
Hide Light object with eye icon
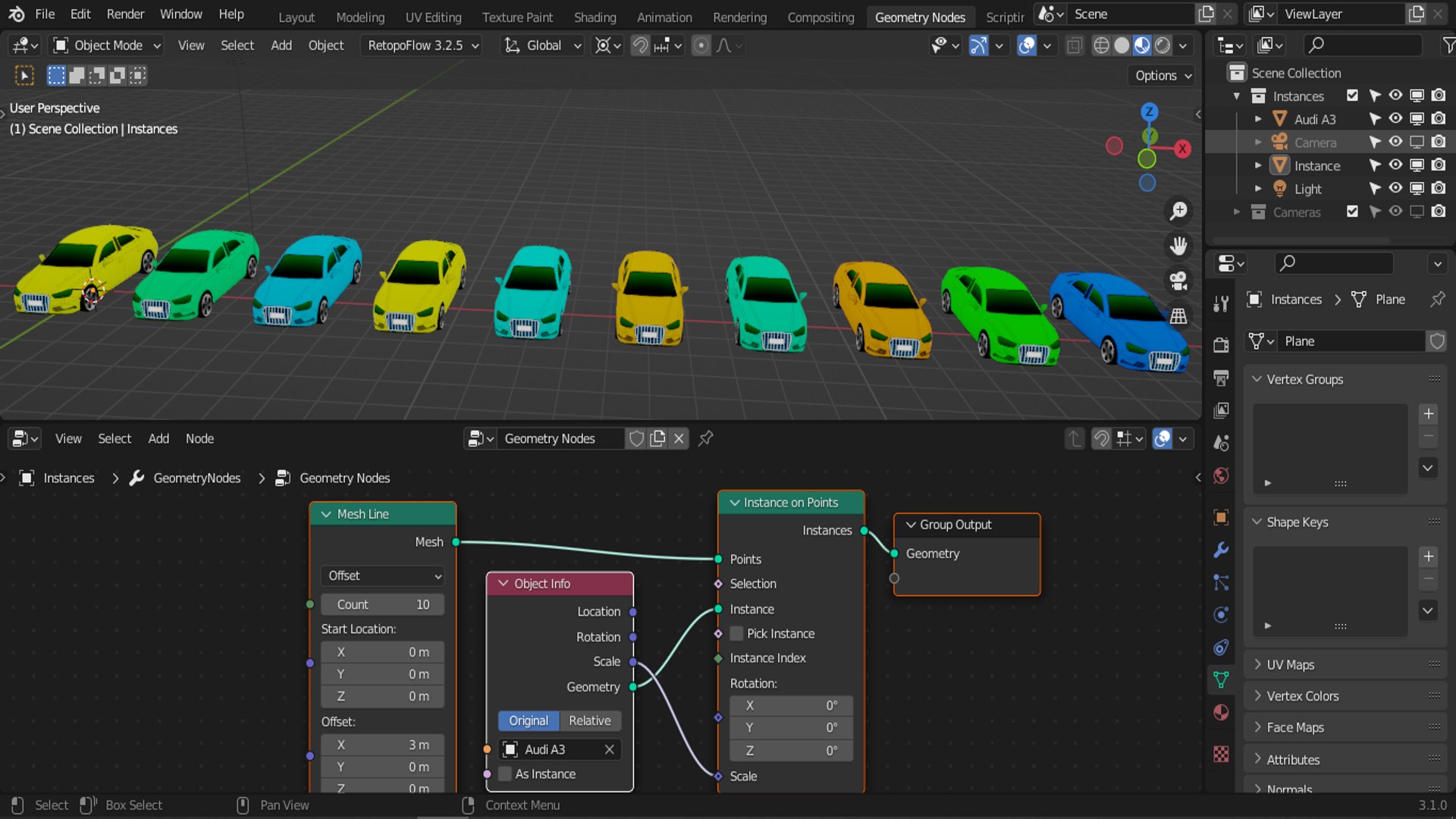tap(1395, 188)
